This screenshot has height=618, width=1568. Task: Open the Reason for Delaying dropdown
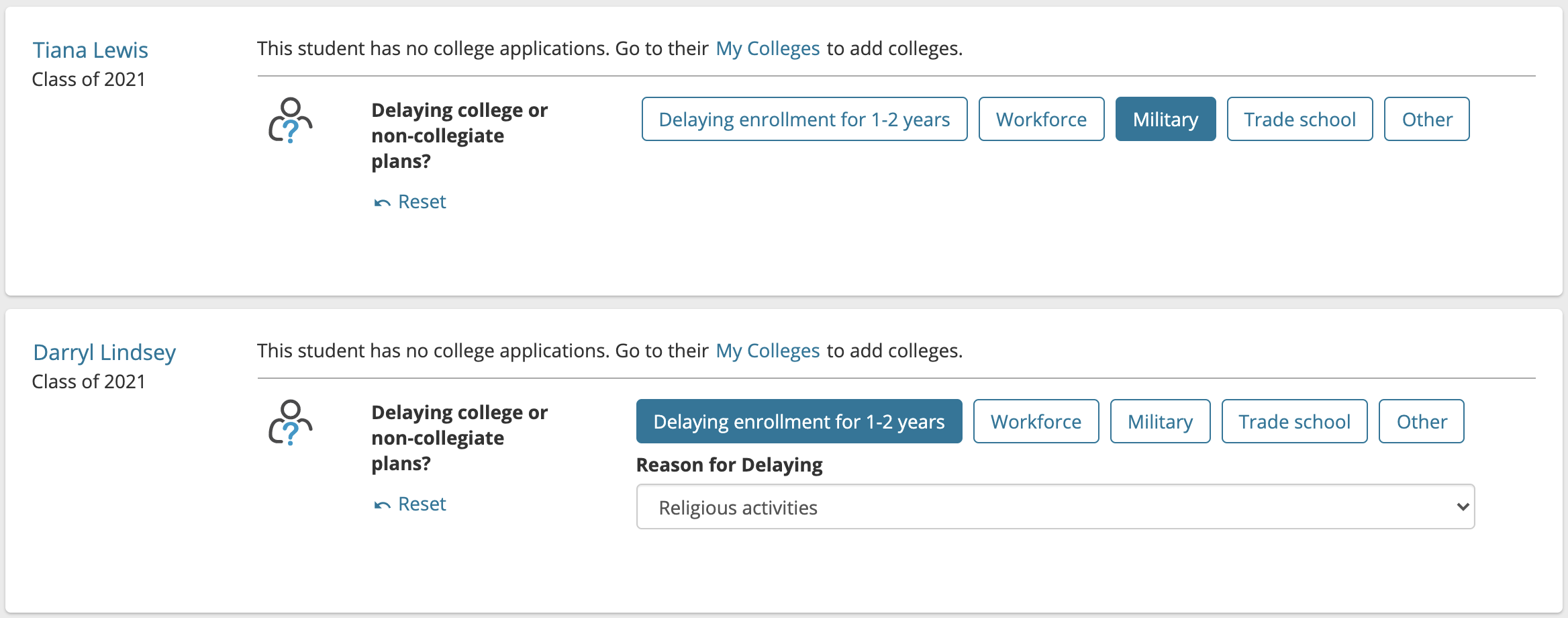pos(1055,506)
